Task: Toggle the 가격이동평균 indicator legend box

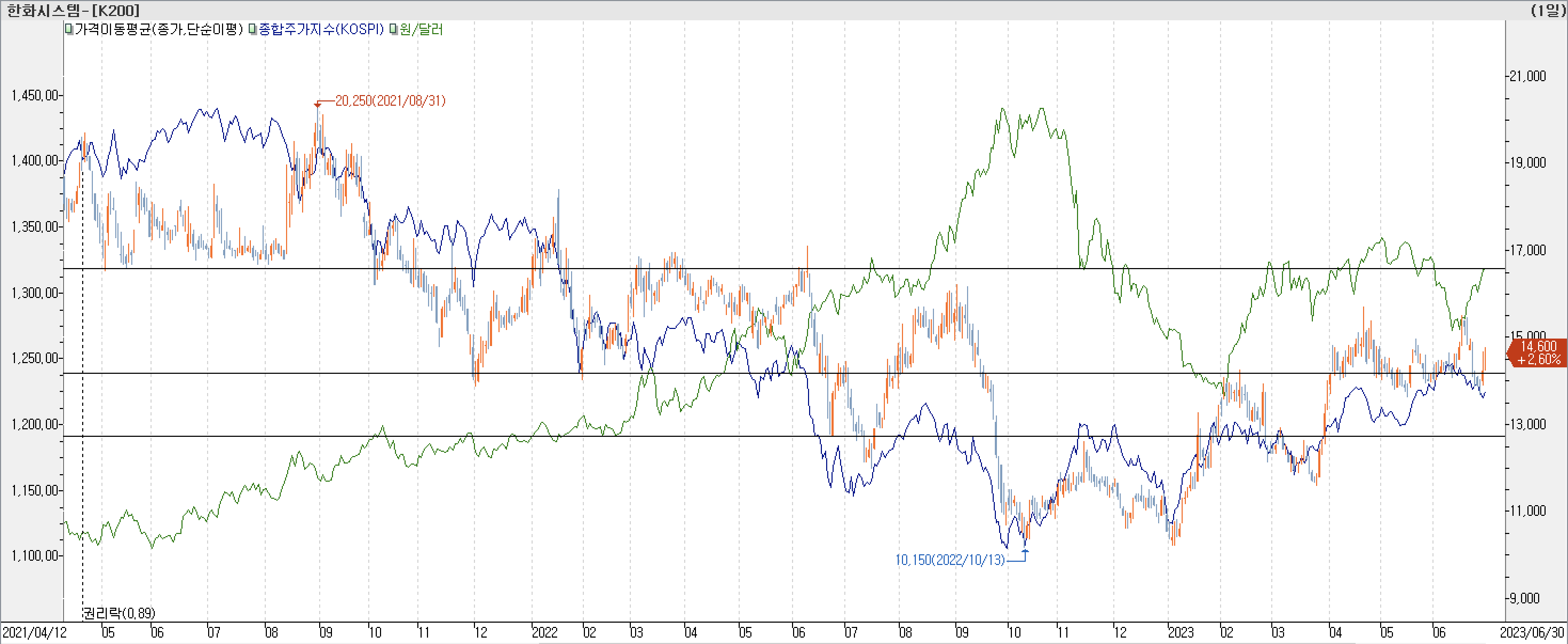Action: (x=69, y=29)
